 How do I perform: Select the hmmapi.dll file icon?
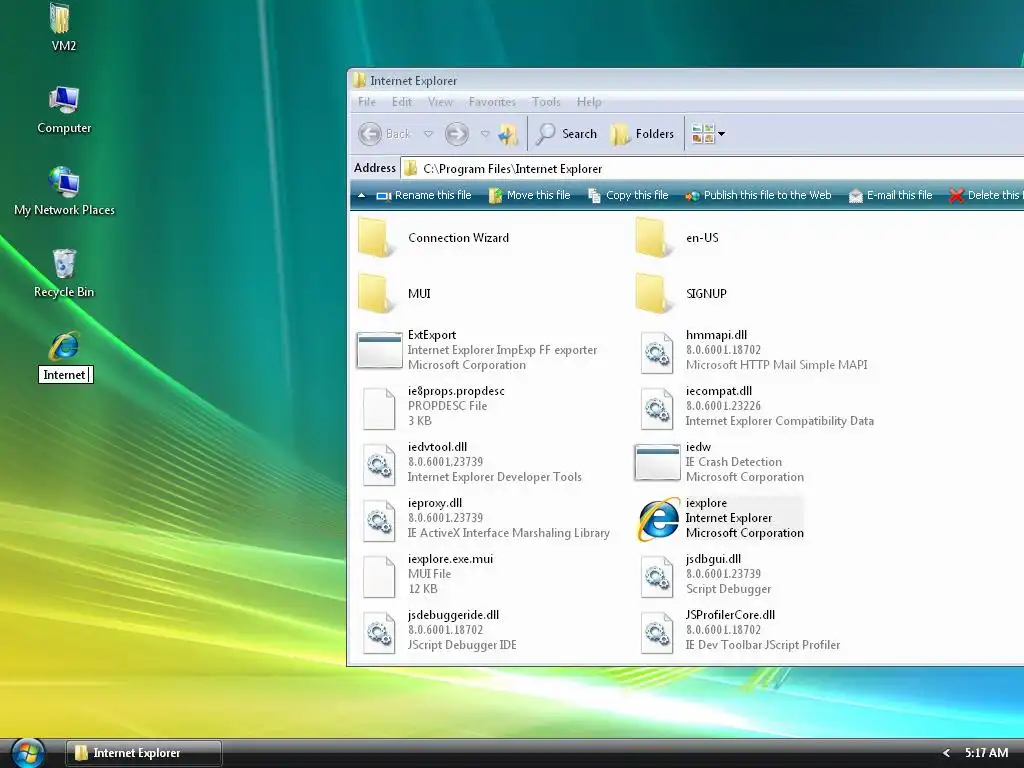click(657, 353)
